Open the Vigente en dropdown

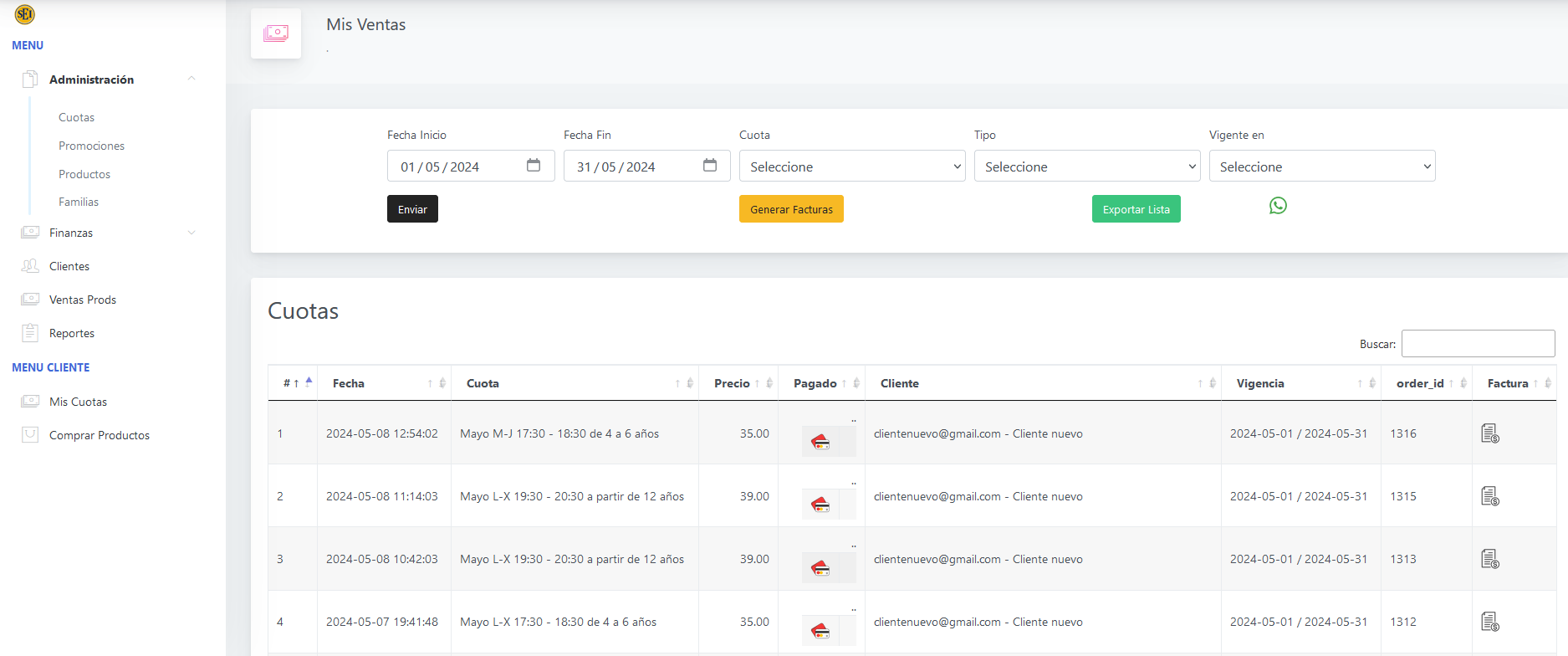point(1322,166)
